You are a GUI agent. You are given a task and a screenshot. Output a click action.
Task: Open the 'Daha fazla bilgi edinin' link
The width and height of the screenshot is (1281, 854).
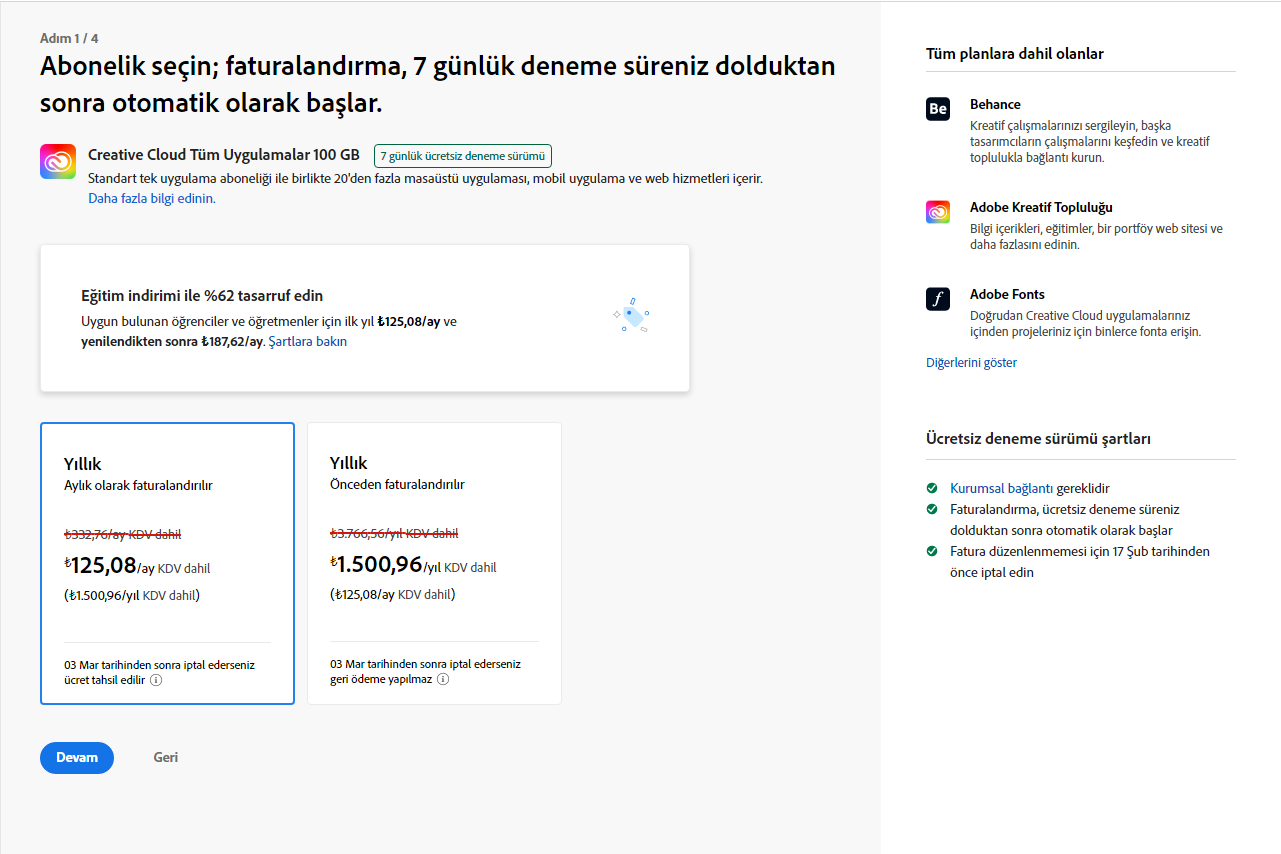(x=152, y=198)
